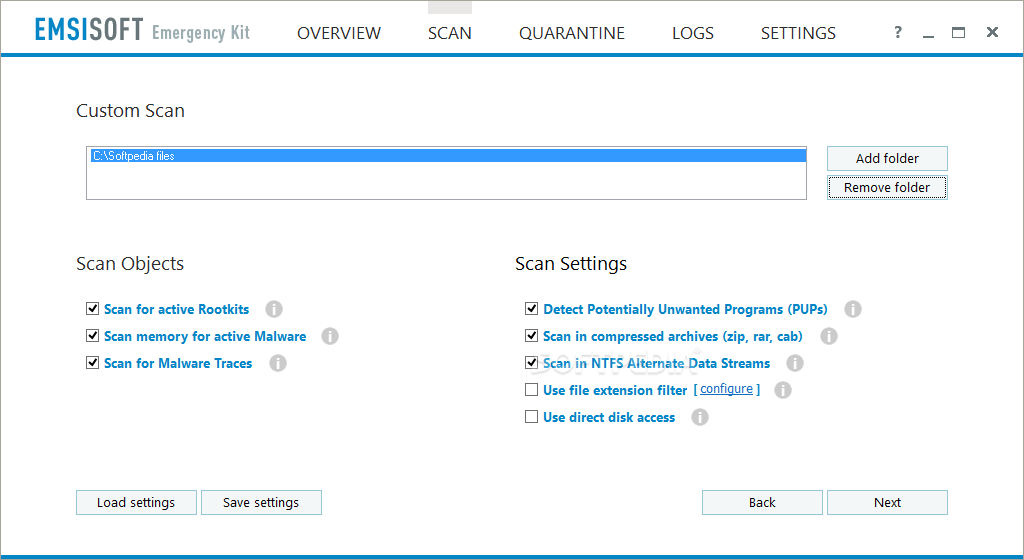This screenshot has height=560, width=1024.
Task: Show info for Scan in compressed archives
Action: pos(828,336)
